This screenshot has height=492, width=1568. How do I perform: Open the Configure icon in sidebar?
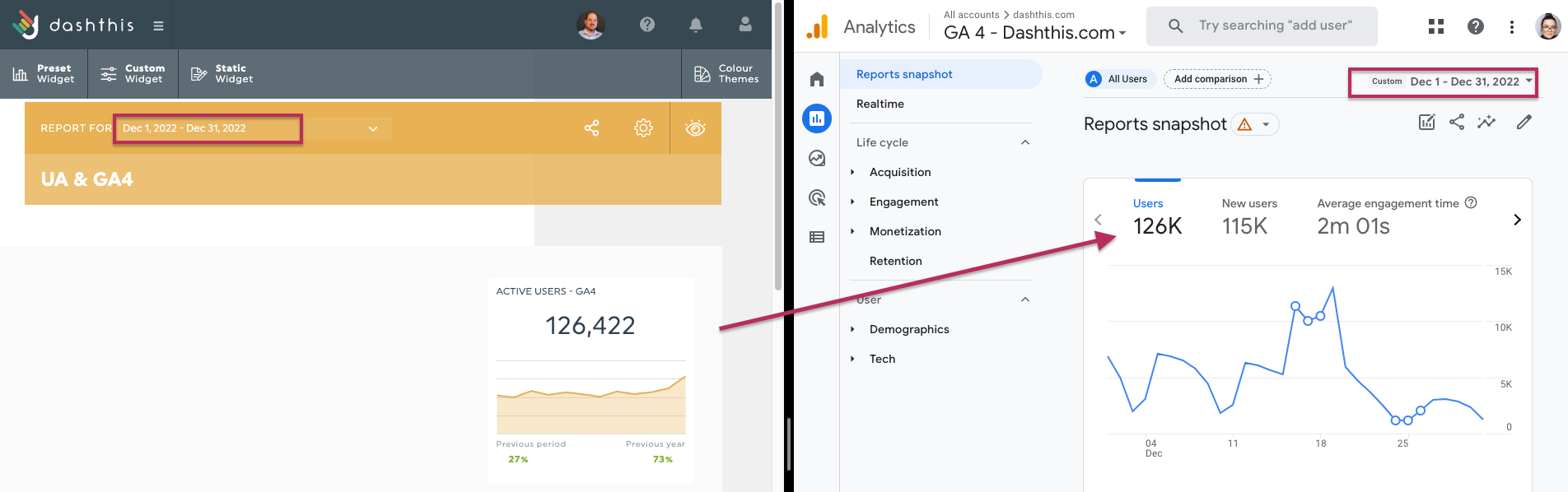[817, 237]
